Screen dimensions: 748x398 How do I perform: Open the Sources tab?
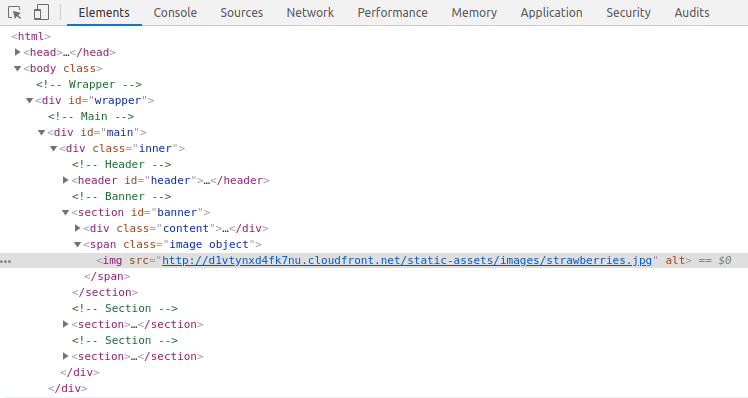pos(241,12)
